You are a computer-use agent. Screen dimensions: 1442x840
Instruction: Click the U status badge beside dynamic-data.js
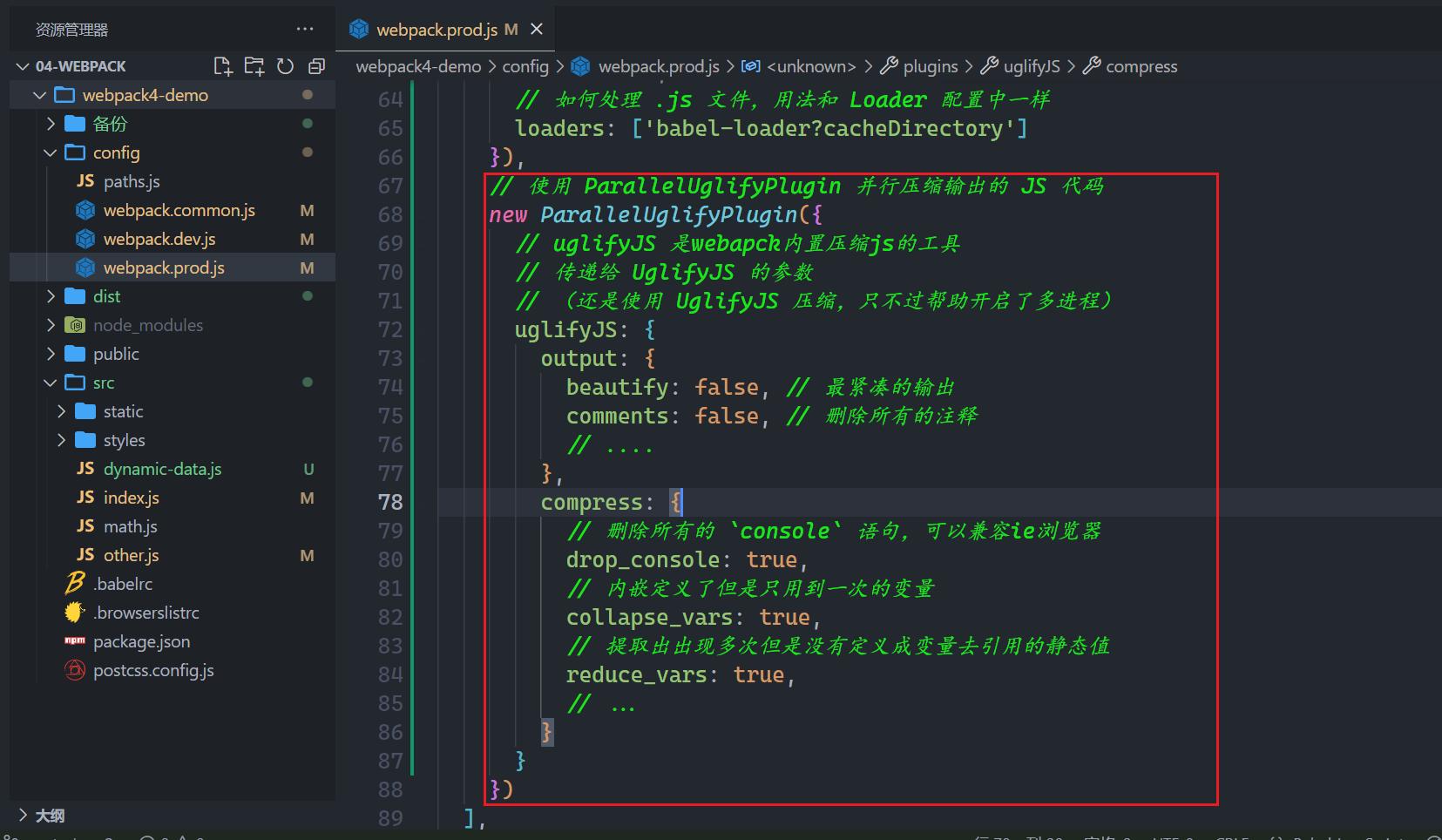[x=308, y=469]
